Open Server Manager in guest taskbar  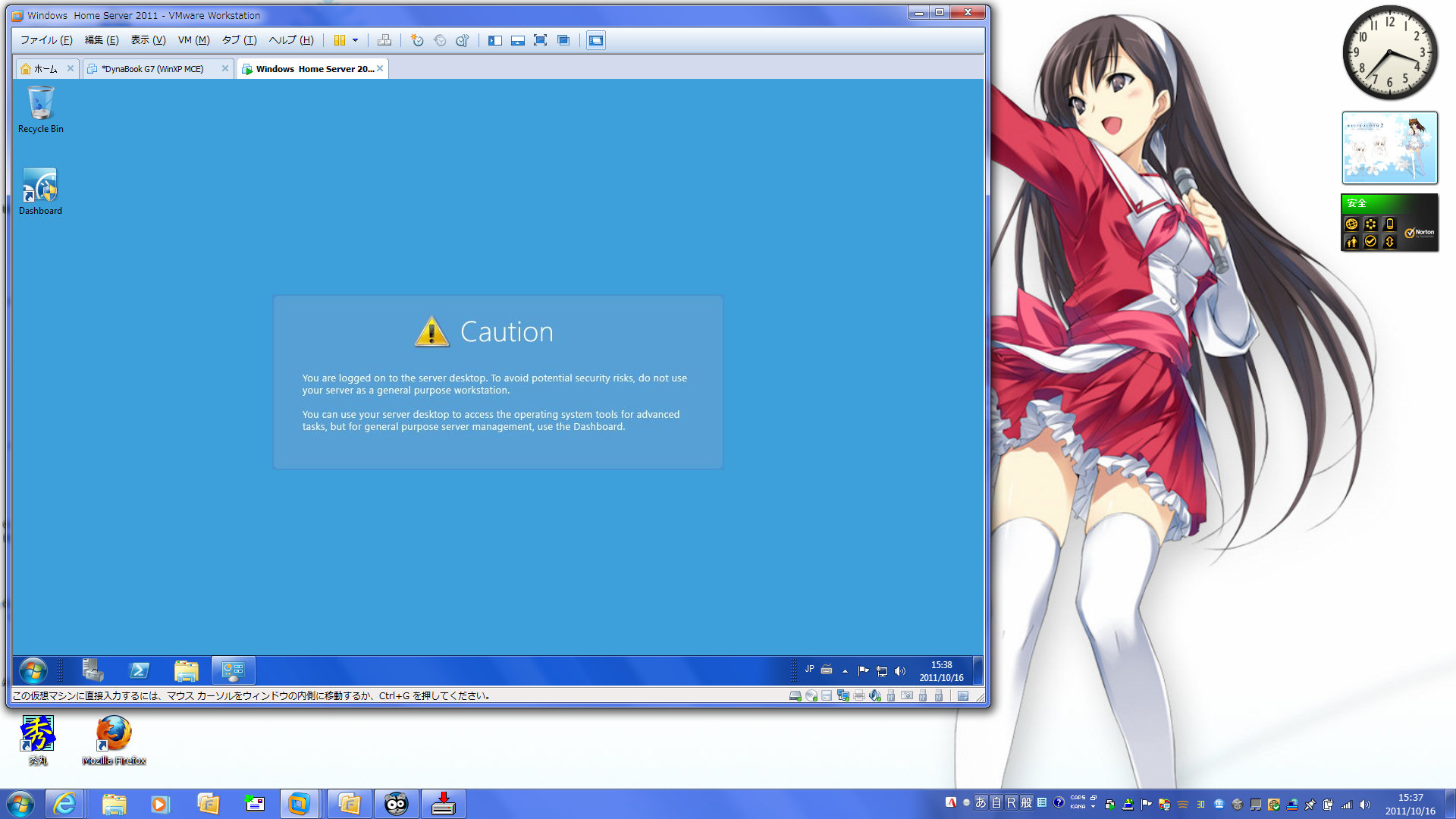(93, 670)
